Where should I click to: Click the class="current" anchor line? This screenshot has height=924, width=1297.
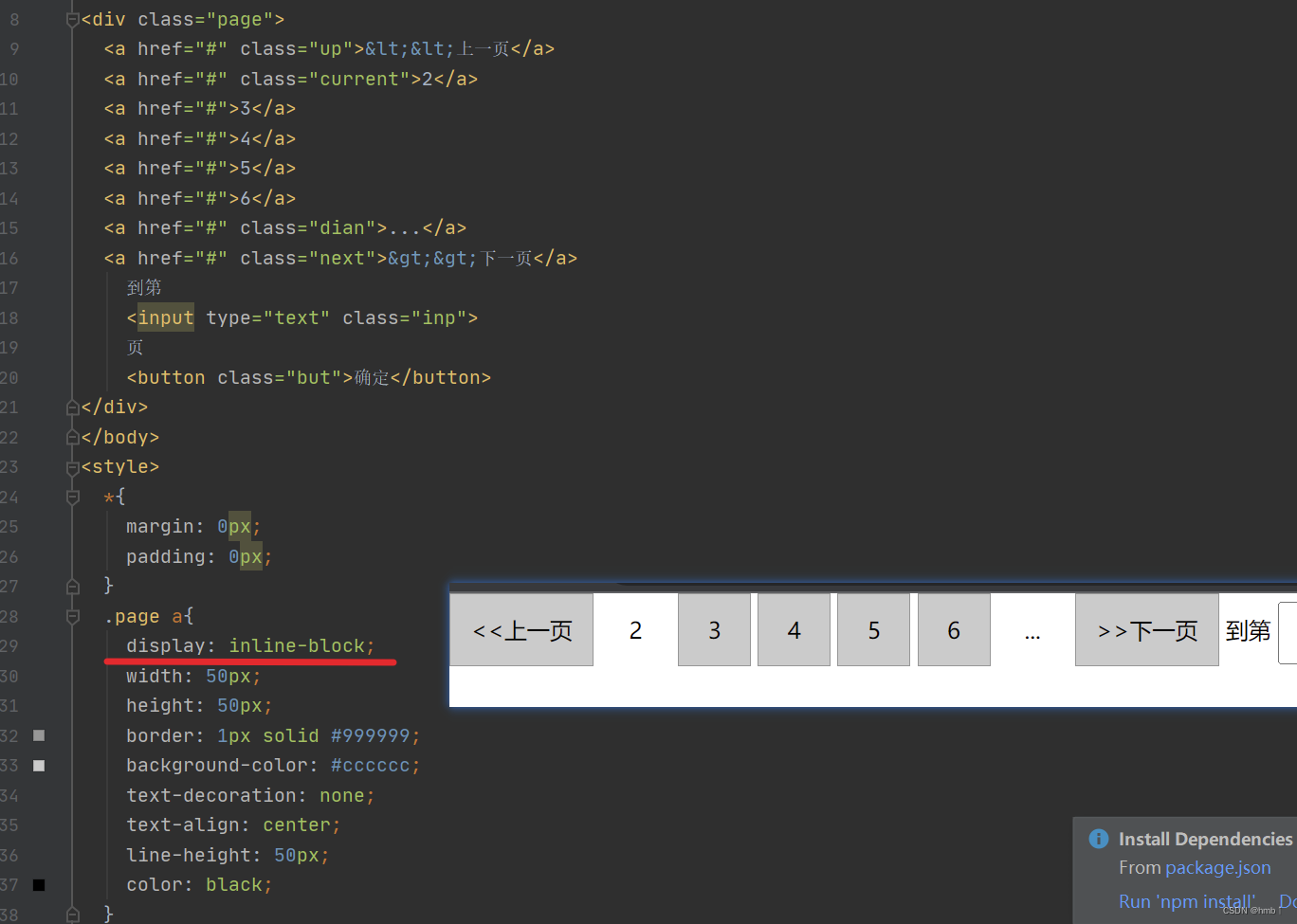291,80
